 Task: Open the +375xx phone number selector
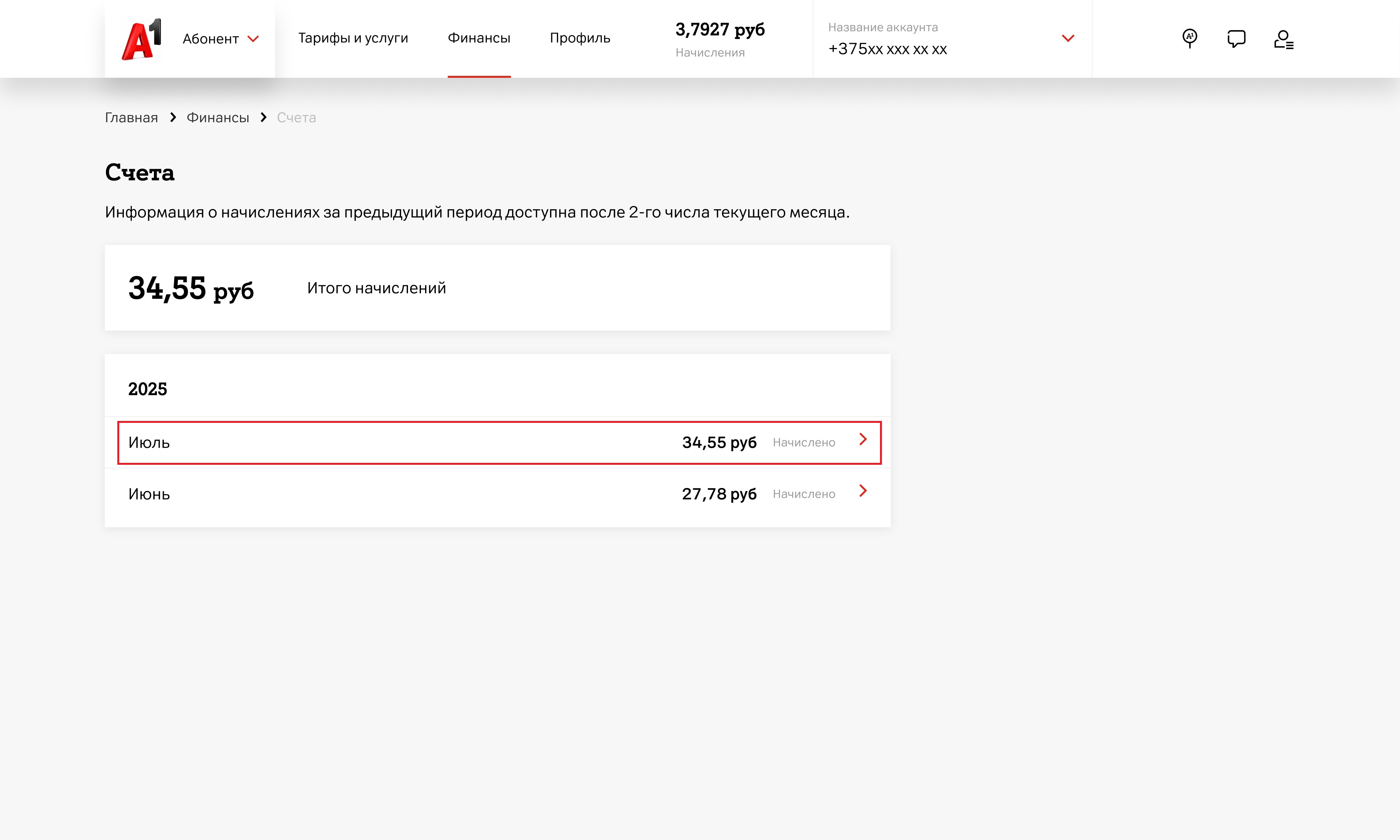(x=887, y=49)
